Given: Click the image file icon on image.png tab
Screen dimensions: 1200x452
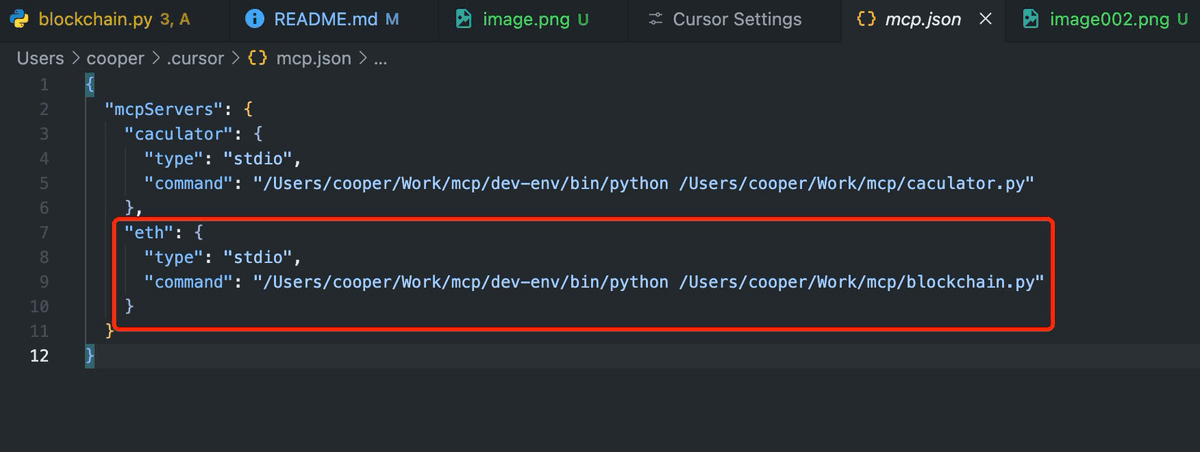Looking at the screenshot, I should pyautogui.click(x=464, y=19).
